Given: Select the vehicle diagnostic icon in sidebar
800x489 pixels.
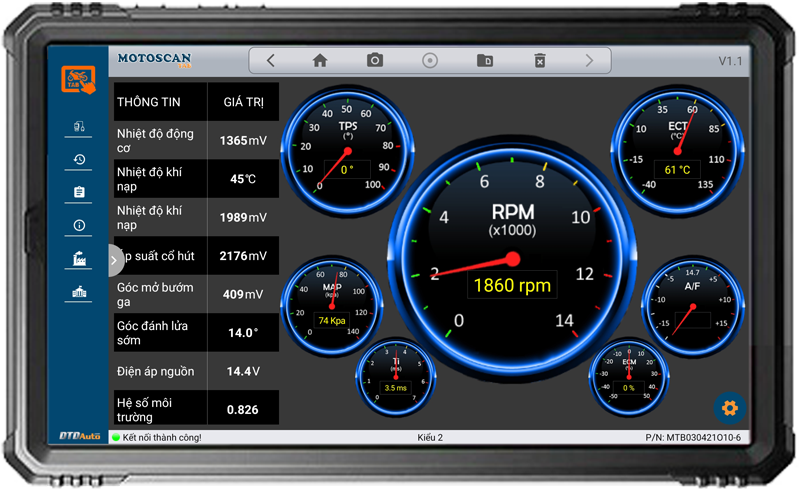Looking at the screenshot, I should pos(79,126).
